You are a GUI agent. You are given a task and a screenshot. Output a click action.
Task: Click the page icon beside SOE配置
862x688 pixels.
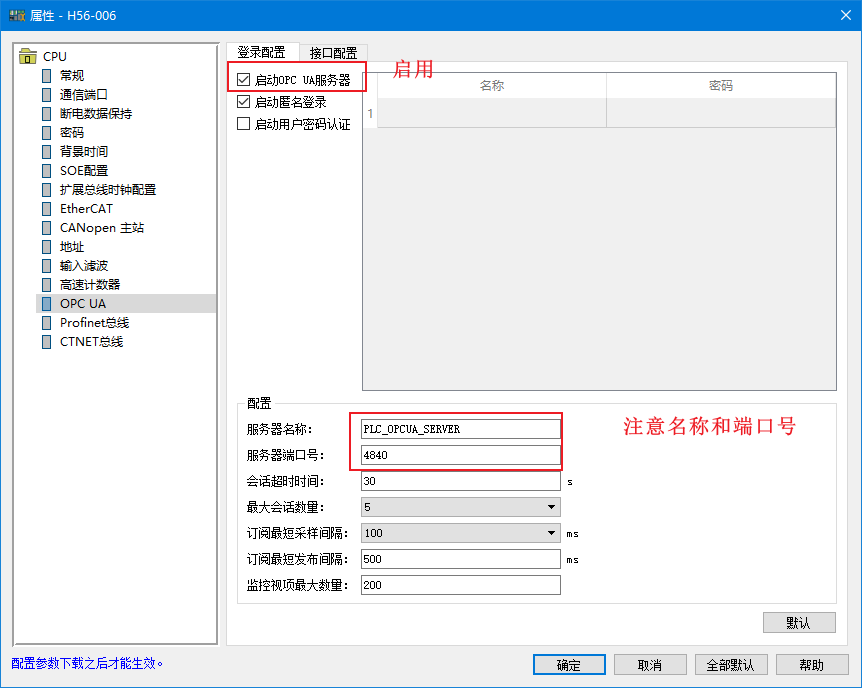coord(47,170)
